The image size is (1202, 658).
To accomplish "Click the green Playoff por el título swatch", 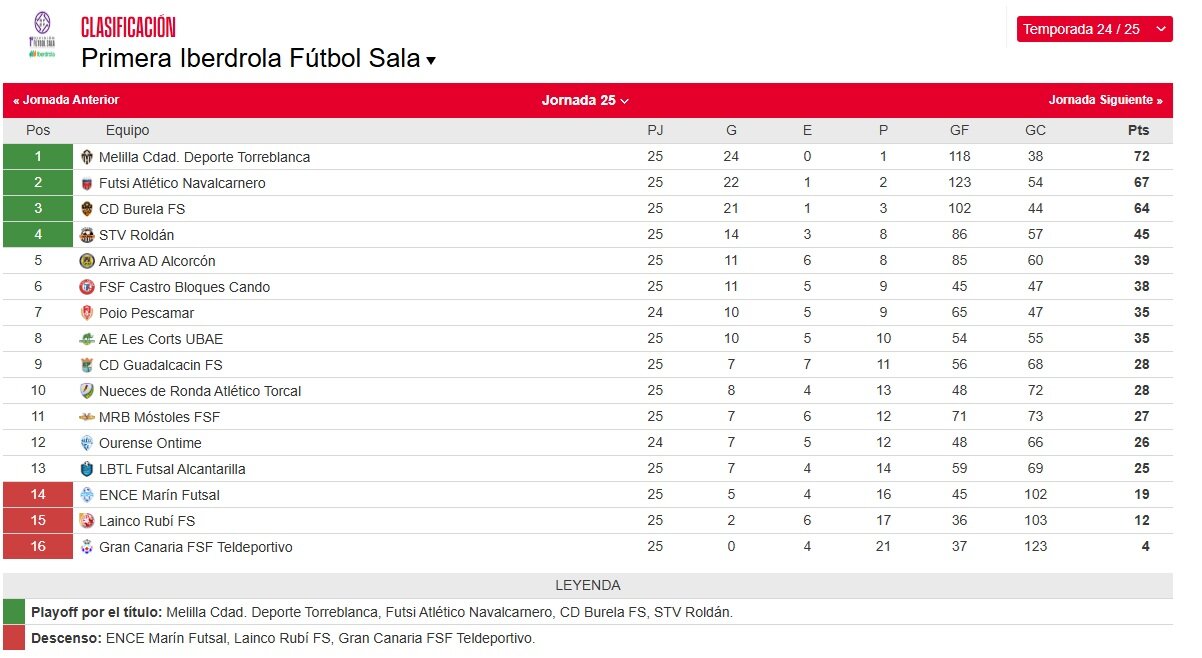I will [14, 612].
